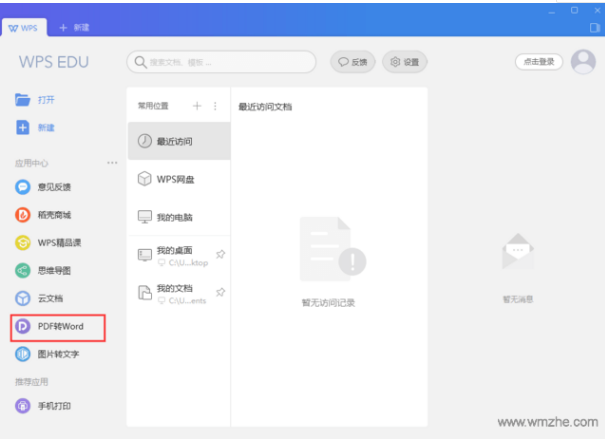605x439 pixels.
Task: Open 稻壳商城 app icon
Action: point(22,215)
